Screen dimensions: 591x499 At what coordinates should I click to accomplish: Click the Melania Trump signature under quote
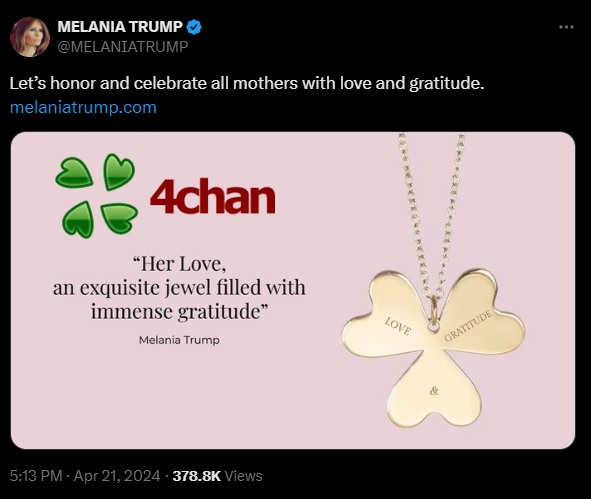pyautogui.click(x=179, y=340)
